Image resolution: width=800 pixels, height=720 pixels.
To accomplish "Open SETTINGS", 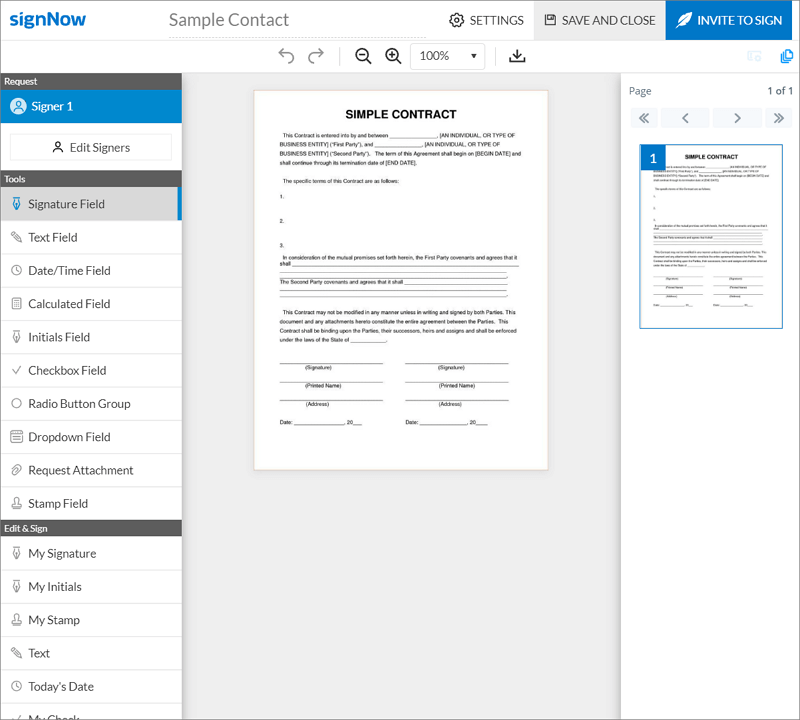I will [x=486, y=20].
